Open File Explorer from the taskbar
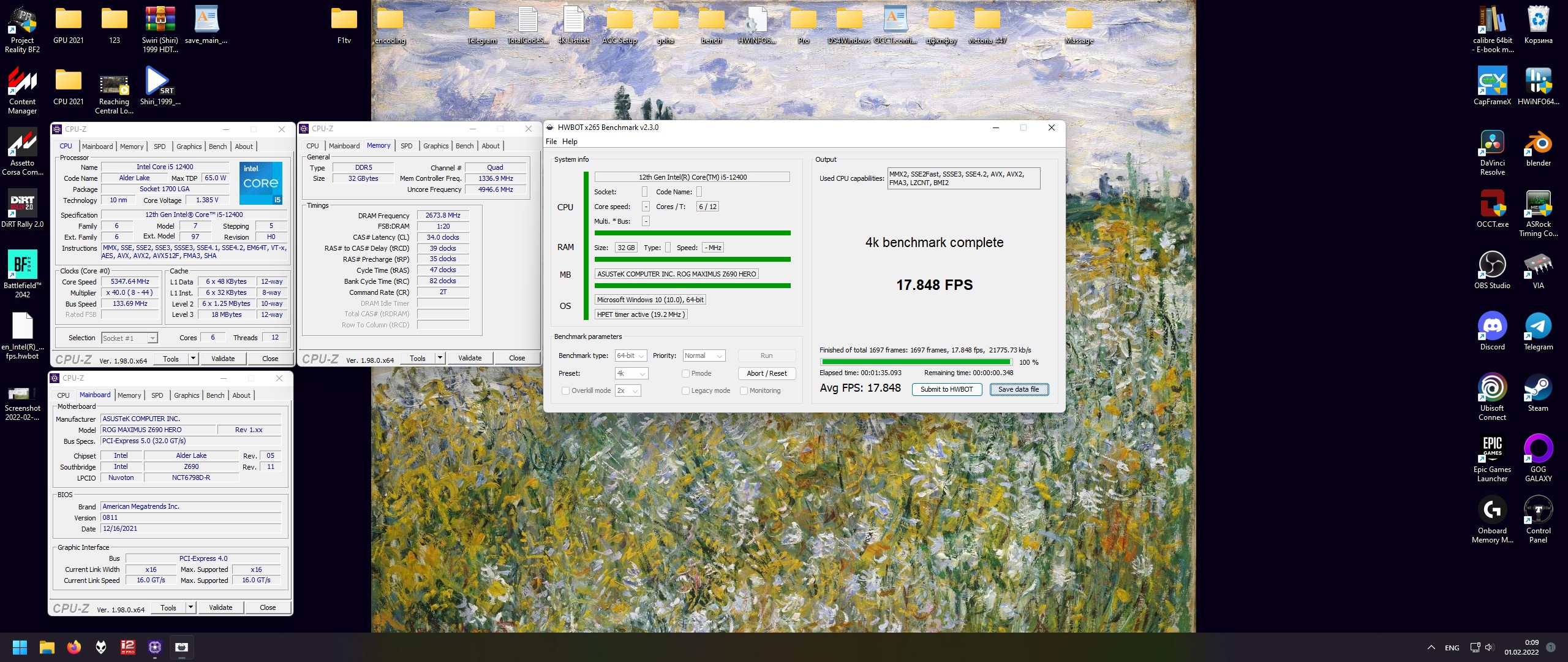 47,647
